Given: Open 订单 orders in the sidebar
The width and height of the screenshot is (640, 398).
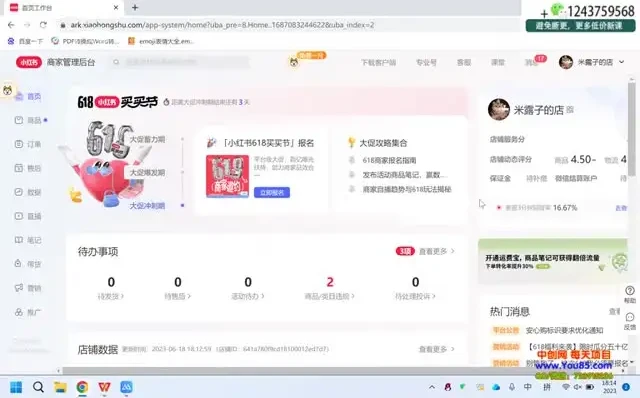Looking at the screenshot, I should pos(29,144).
